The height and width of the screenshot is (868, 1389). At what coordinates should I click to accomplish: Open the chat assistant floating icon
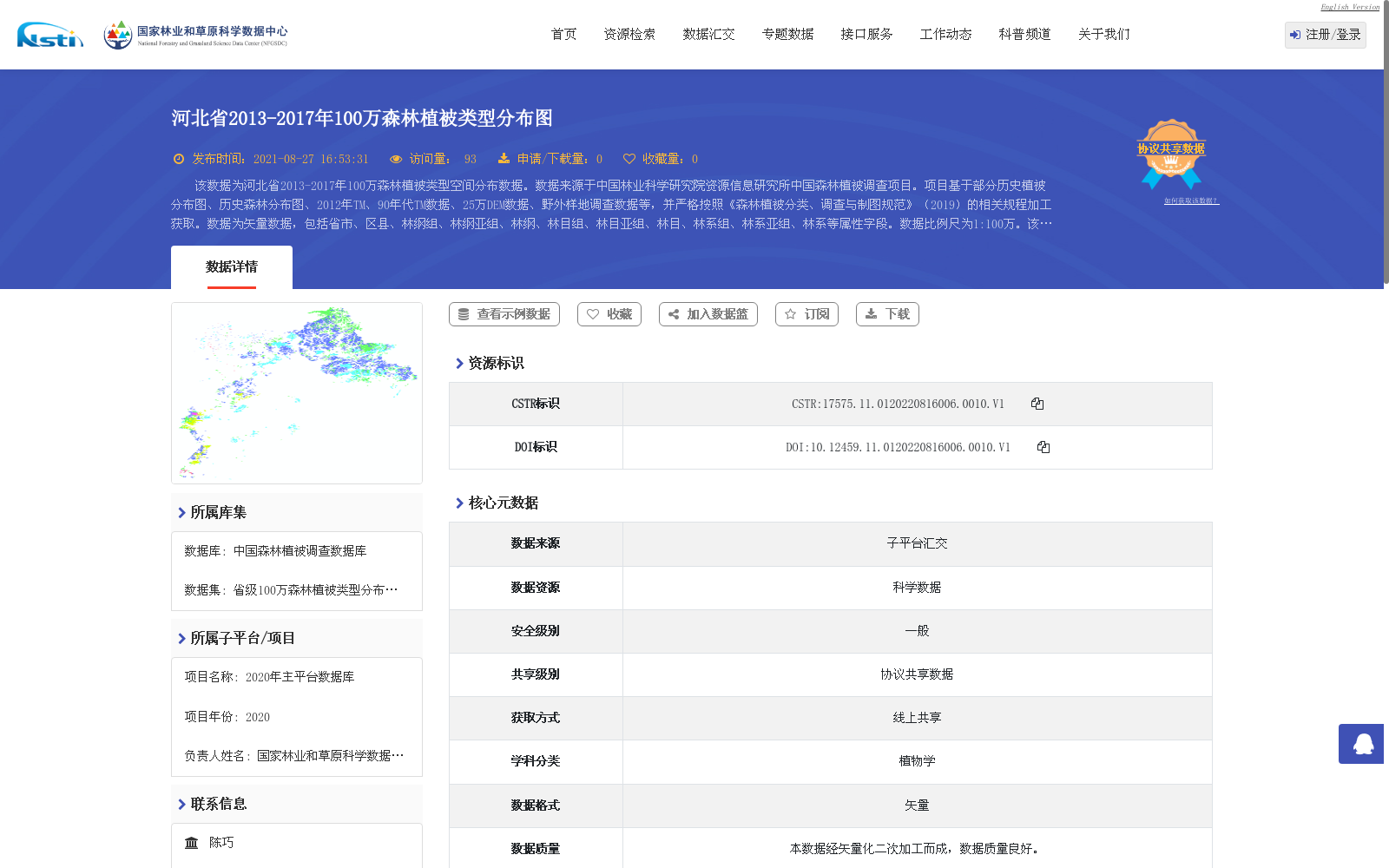[1361, 744]
